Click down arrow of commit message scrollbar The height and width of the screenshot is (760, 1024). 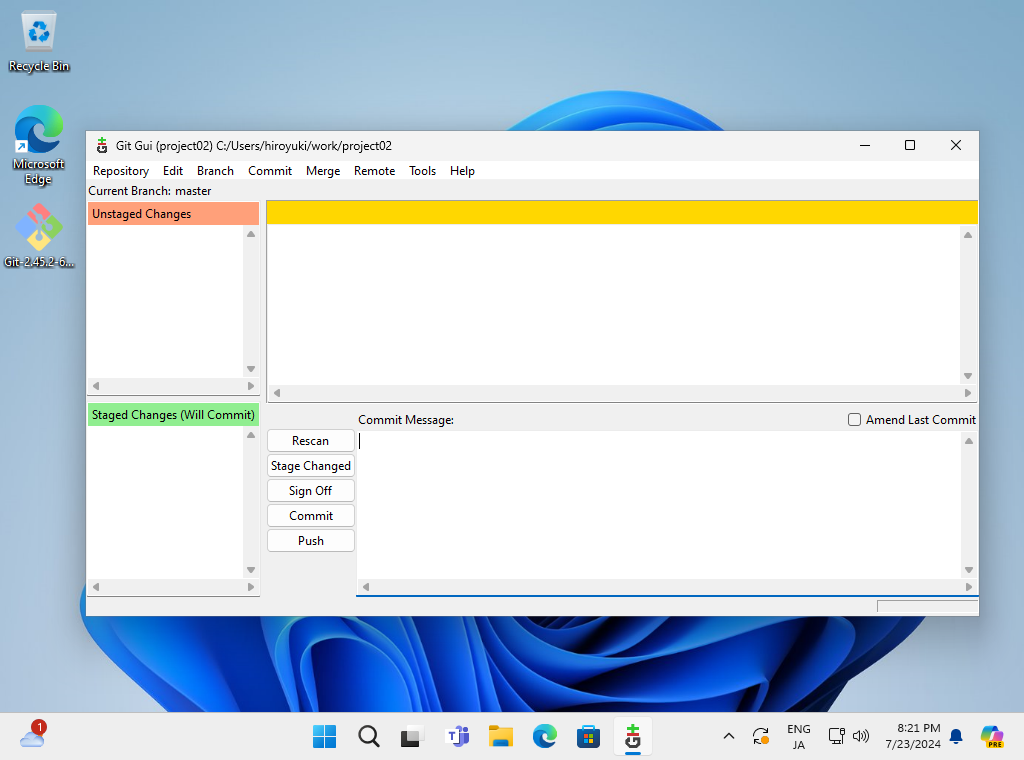[x=969, y=570]
